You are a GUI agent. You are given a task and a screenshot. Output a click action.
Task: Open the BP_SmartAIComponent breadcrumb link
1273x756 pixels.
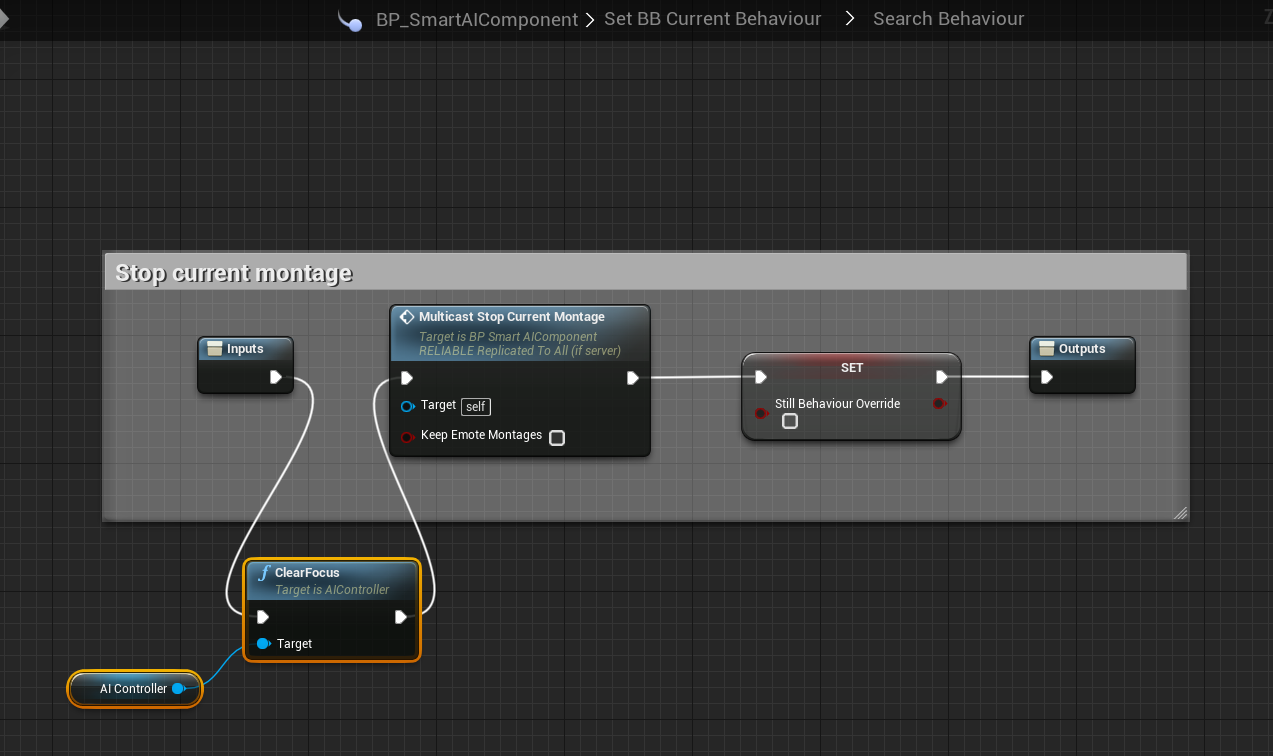point(476,20)
